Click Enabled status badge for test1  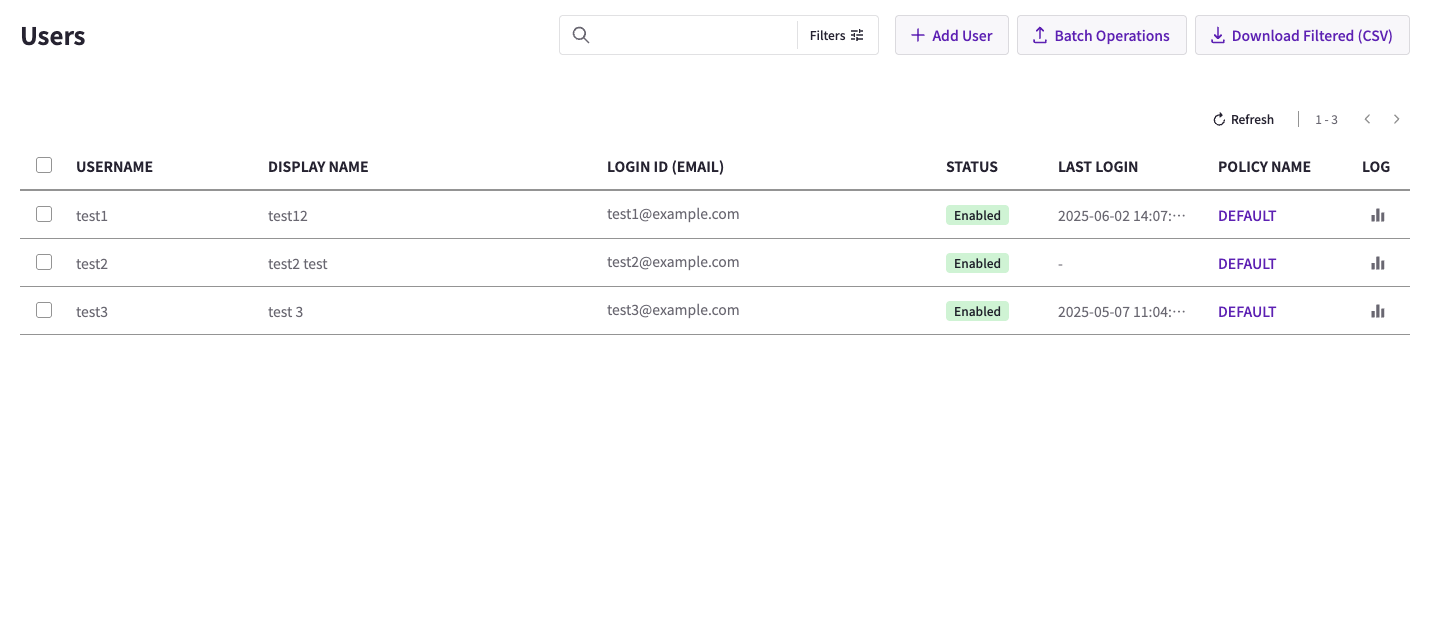977,215
